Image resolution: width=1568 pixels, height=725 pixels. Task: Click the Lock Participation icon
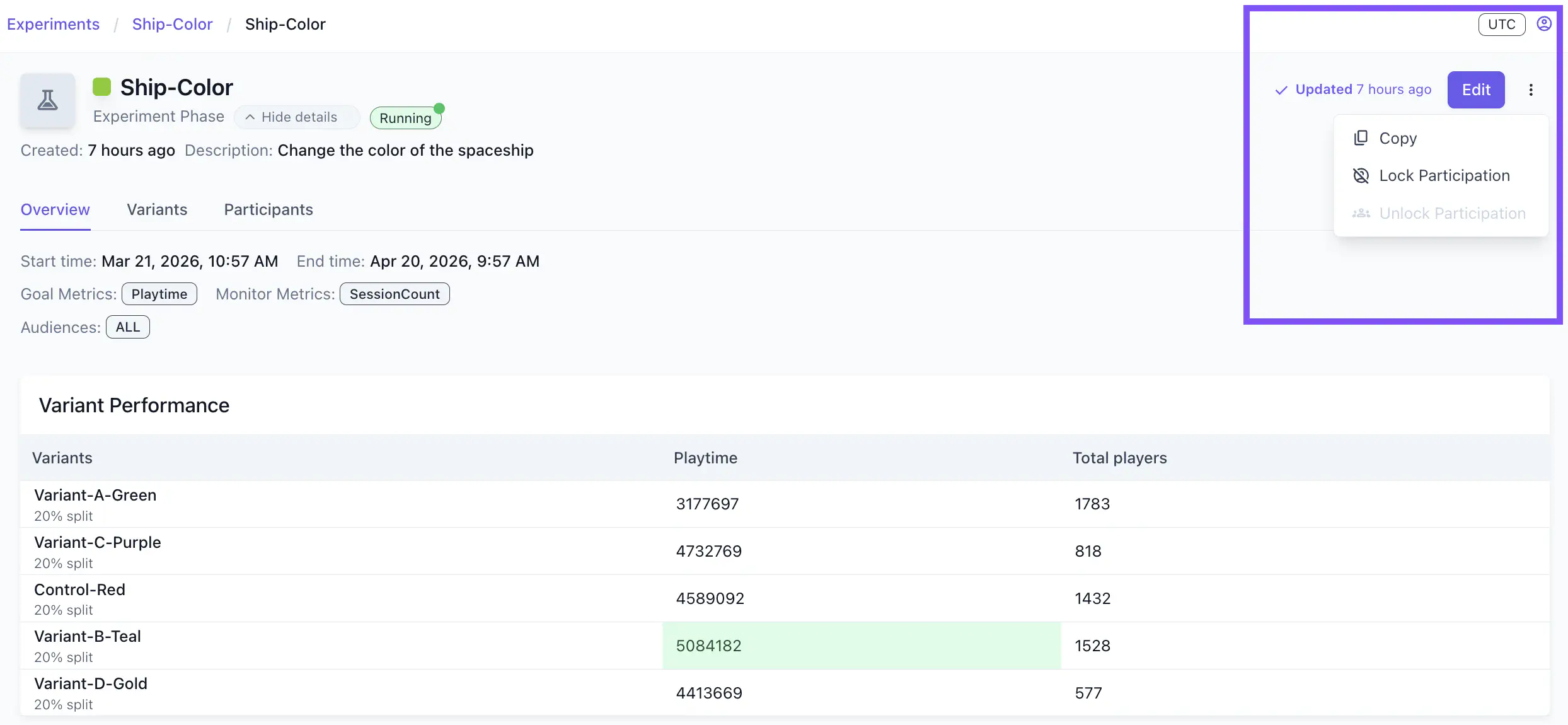(1361, 176)
